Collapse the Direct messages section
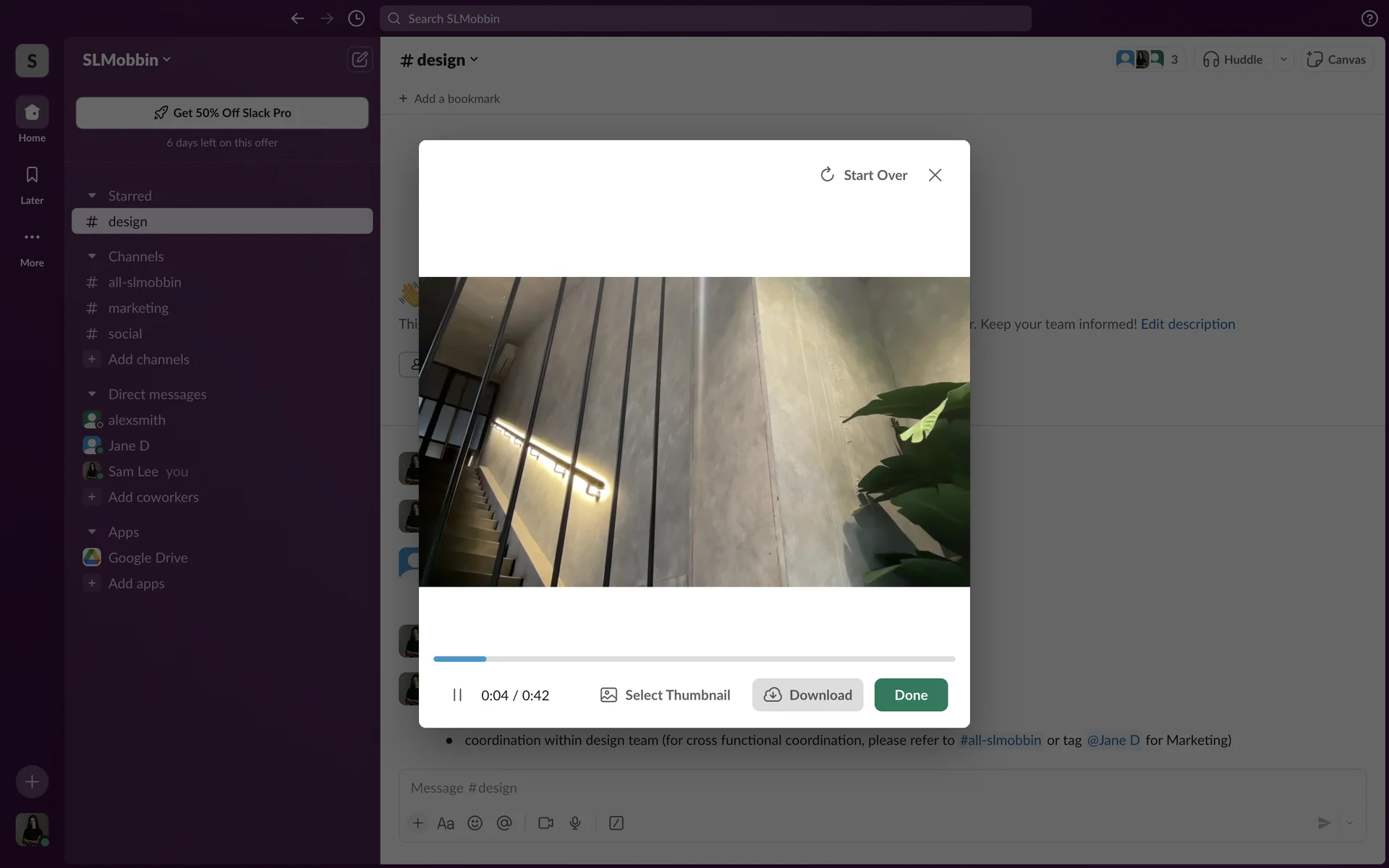This screenshot has height=868, width=1389. [92, 394]
